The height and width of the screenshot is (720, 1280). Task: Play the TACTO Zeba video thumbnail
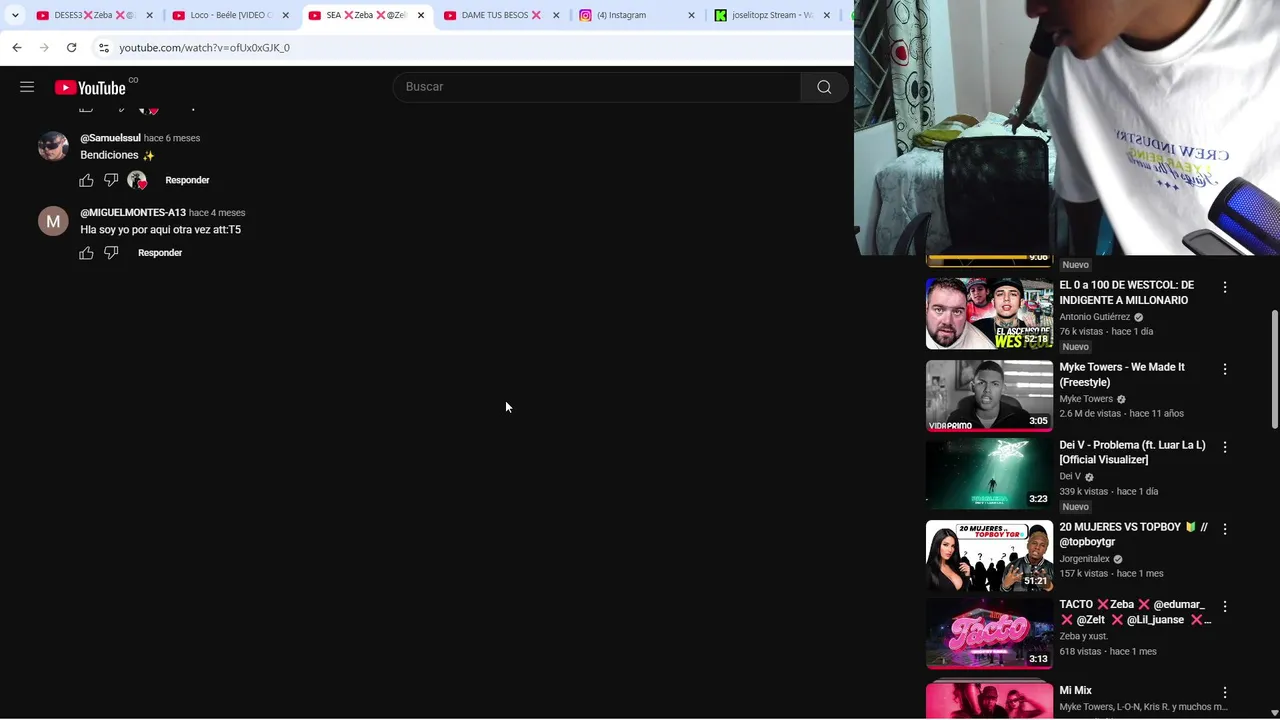click(x=989, y=633)
